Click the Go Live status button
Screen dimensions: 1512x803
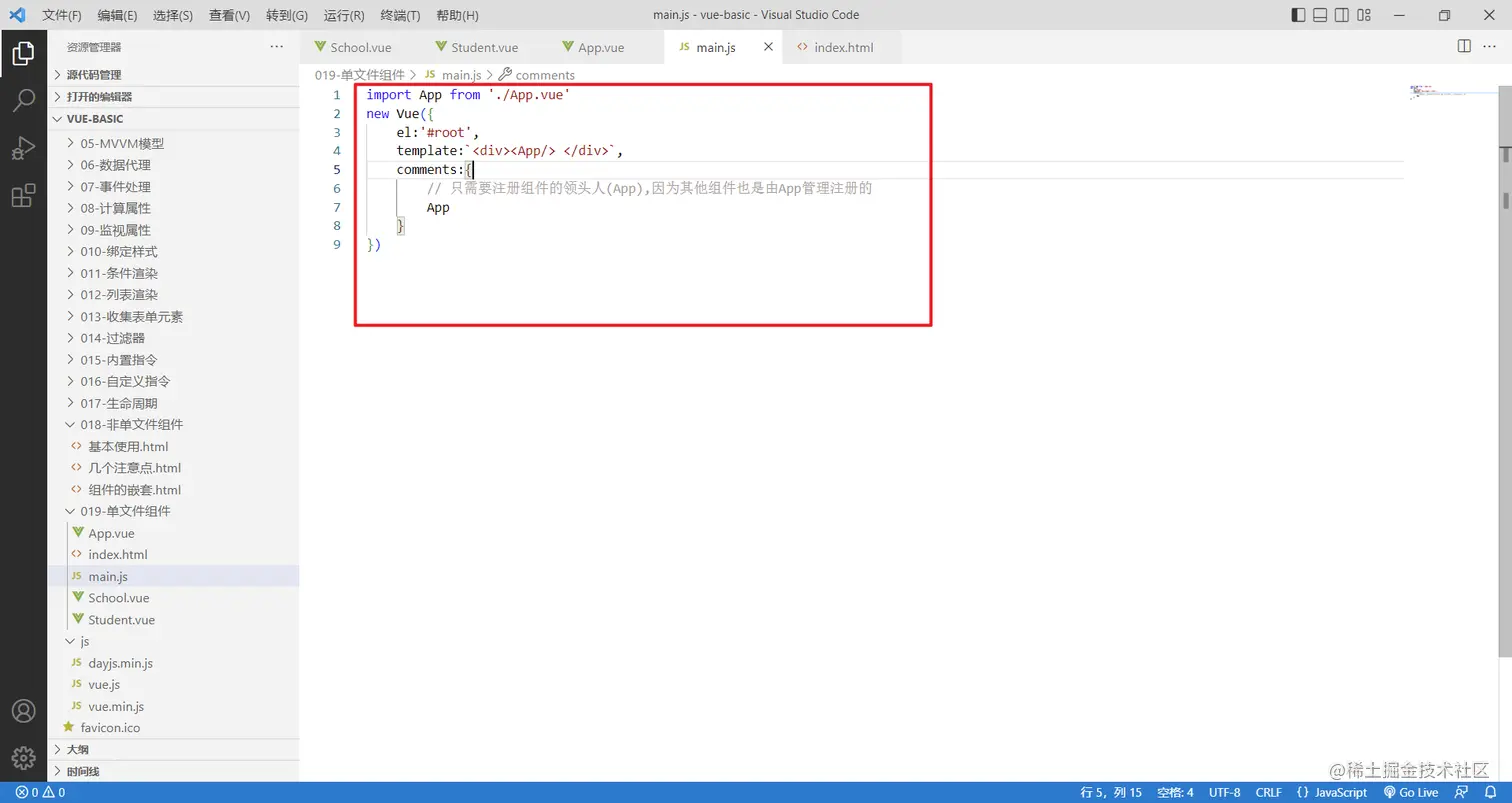point(1410,792)
